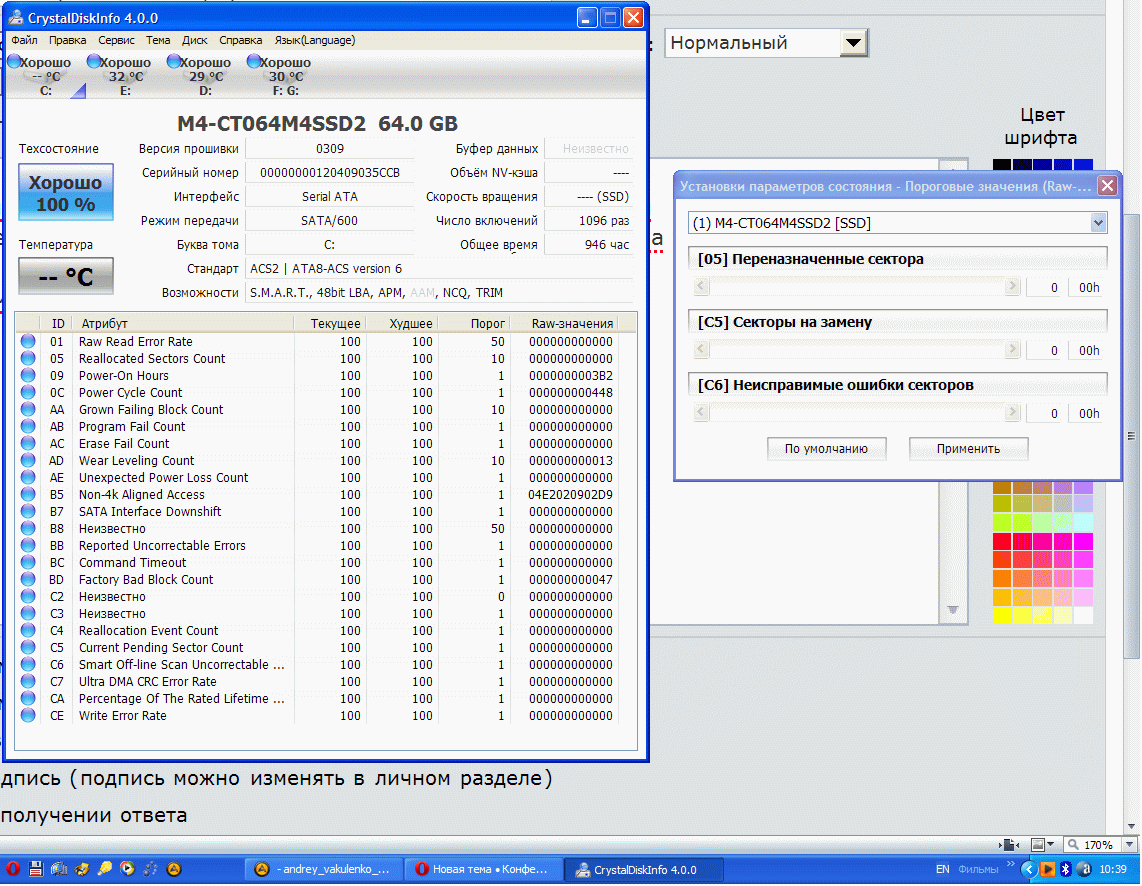Open the Сервис menu
1142x886 pixels.
(117, 40)
